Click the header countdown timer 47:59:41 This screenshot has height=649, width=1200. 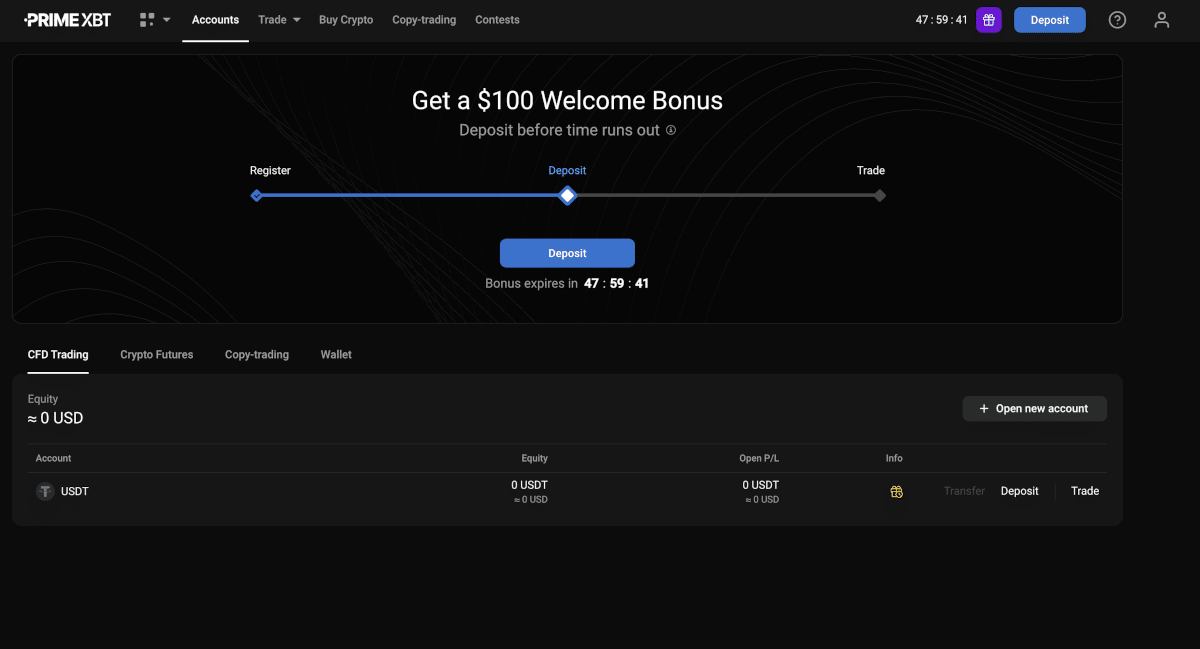(x=942, y=20)
